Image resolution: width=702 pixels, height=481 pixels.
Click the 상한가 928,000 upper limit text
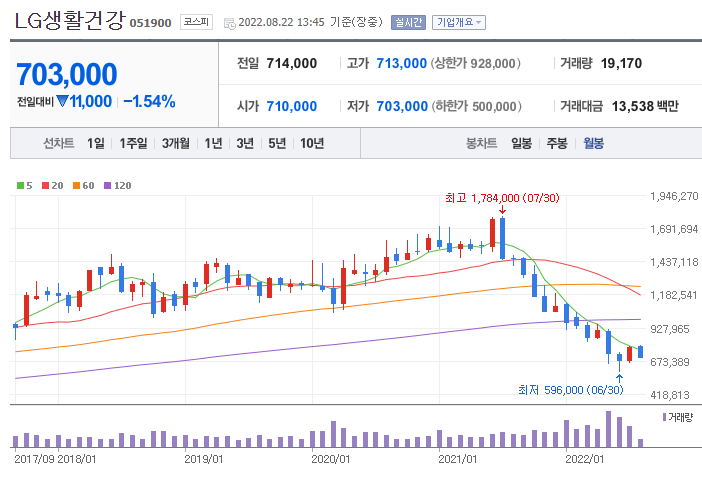[476, 64]
